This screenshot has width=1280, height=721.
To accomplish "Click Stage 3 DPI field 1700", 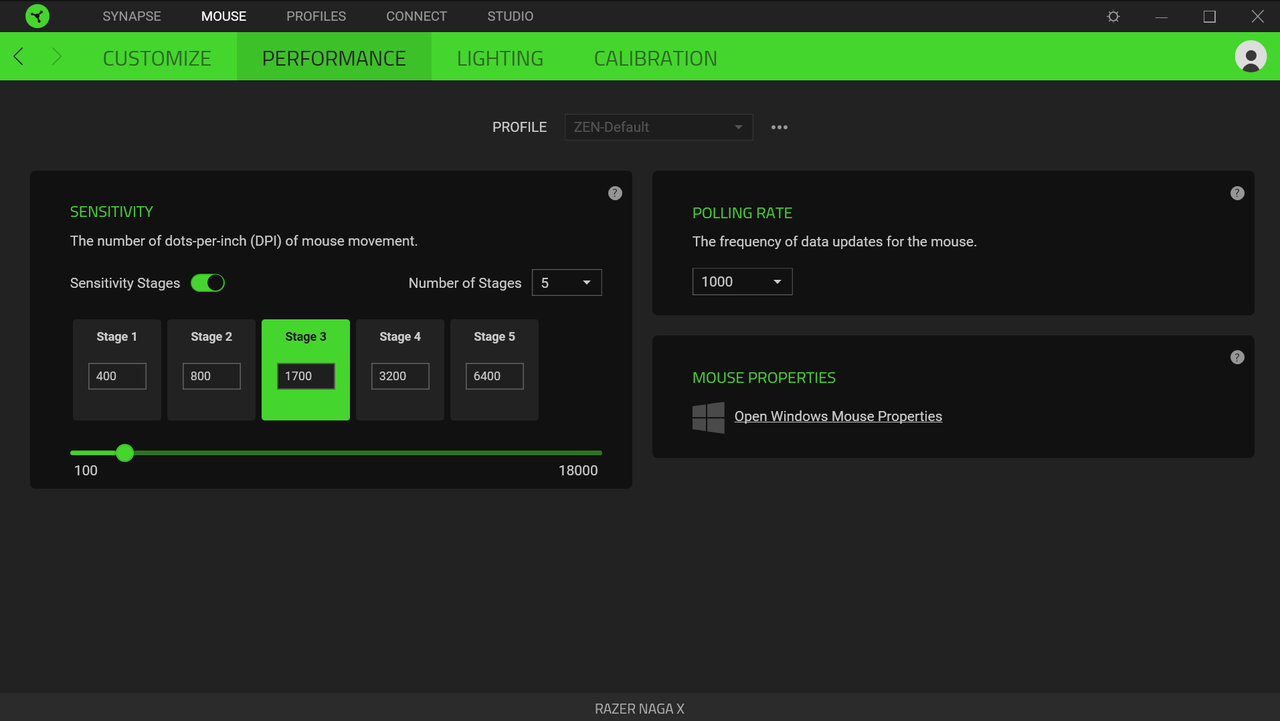I will coord(306,376).
